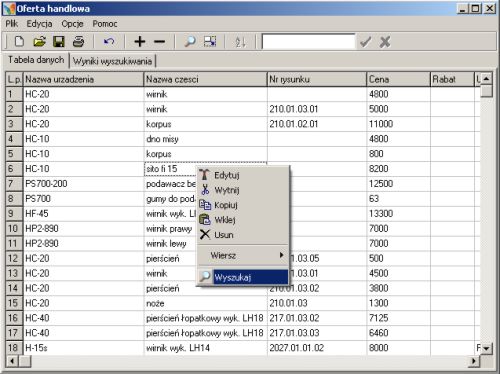Click the selection toolbar icon next to magnifier
This screenshot has height=374, width=500.
(210, 42)
